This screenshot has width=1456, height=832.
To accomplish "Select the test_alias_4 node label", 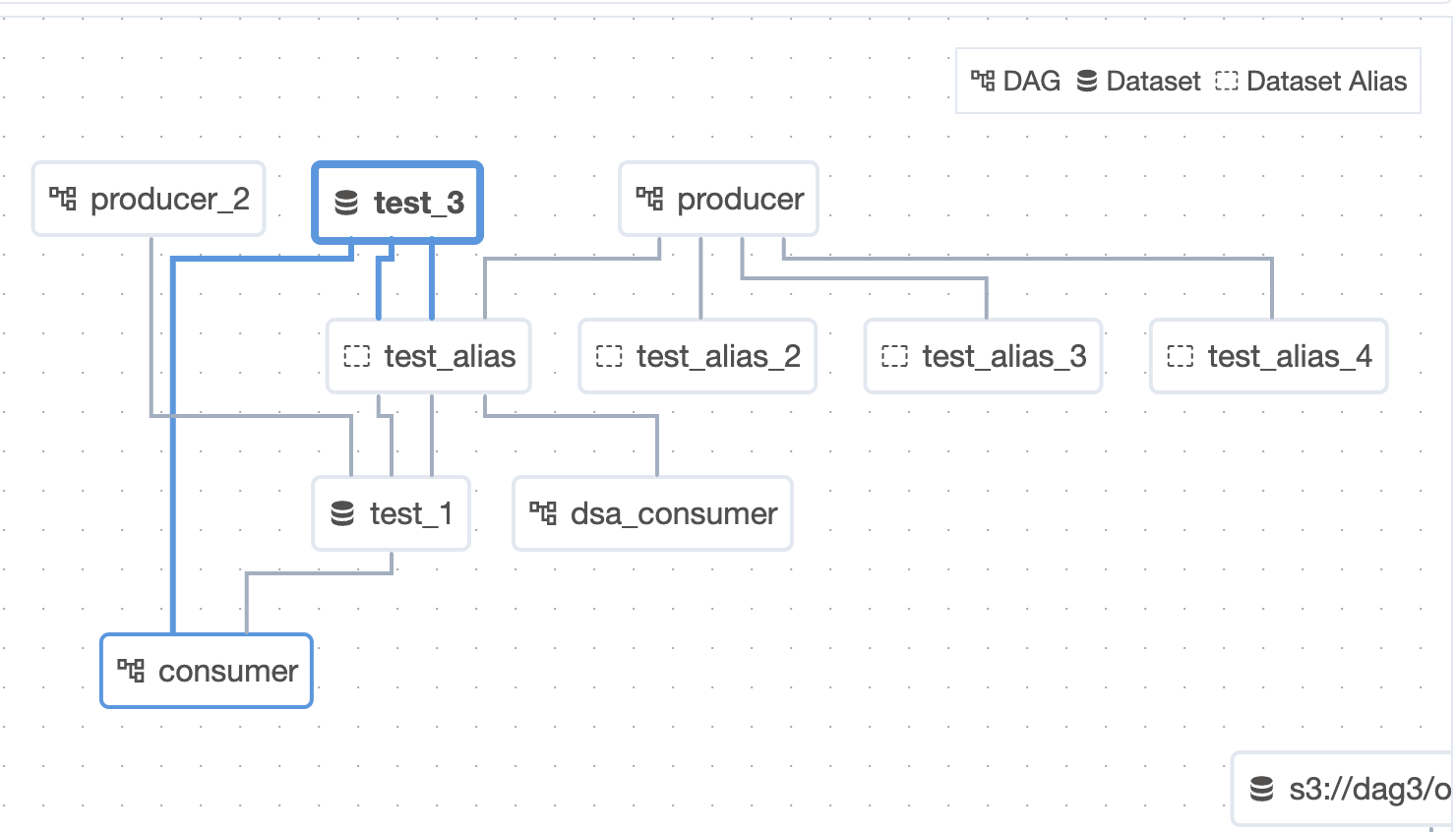I will pyautogui.click(x=1289, y=356).
